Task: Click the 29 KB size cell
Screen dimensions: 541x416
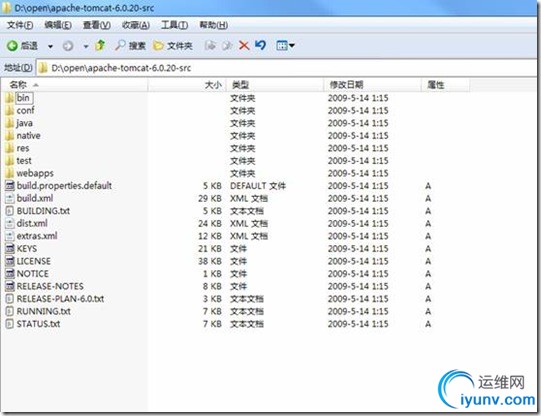Action: 210,198
